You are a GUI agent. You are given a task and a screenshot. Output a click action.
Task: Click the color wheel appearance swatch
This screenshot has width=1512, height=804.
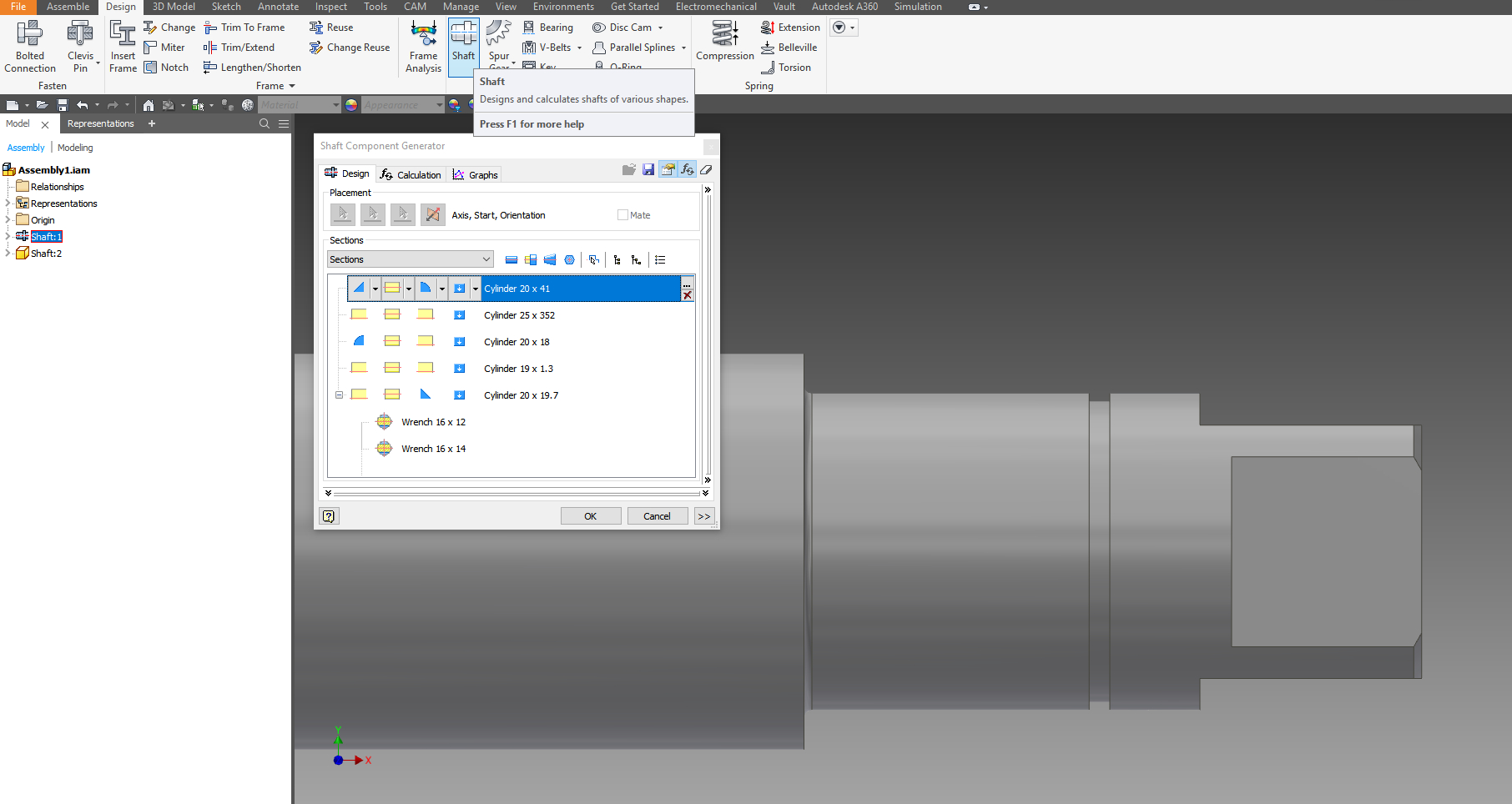point(351,105)
